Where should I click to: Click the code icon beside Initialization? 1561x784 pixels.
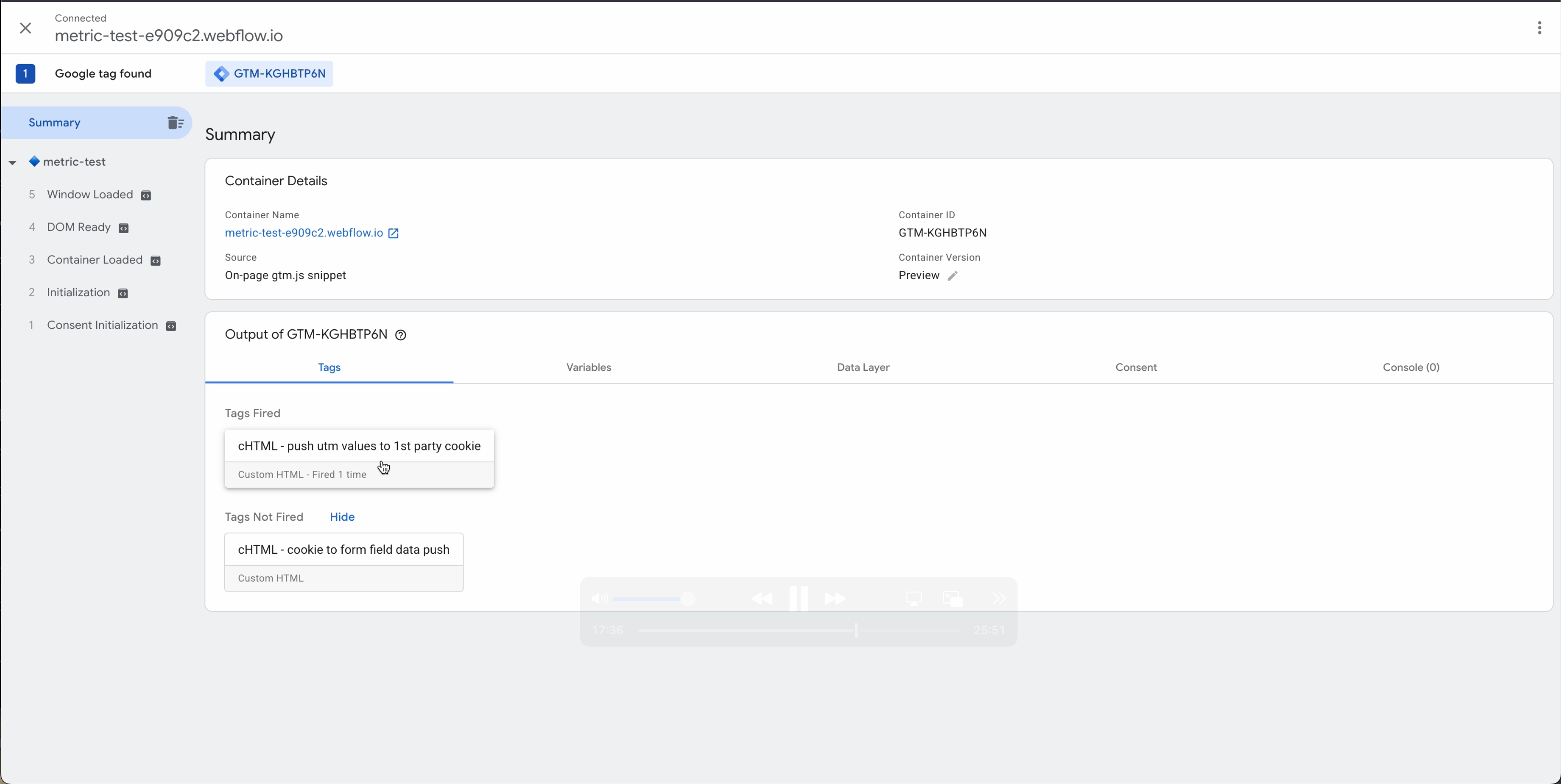pos(123,293)
